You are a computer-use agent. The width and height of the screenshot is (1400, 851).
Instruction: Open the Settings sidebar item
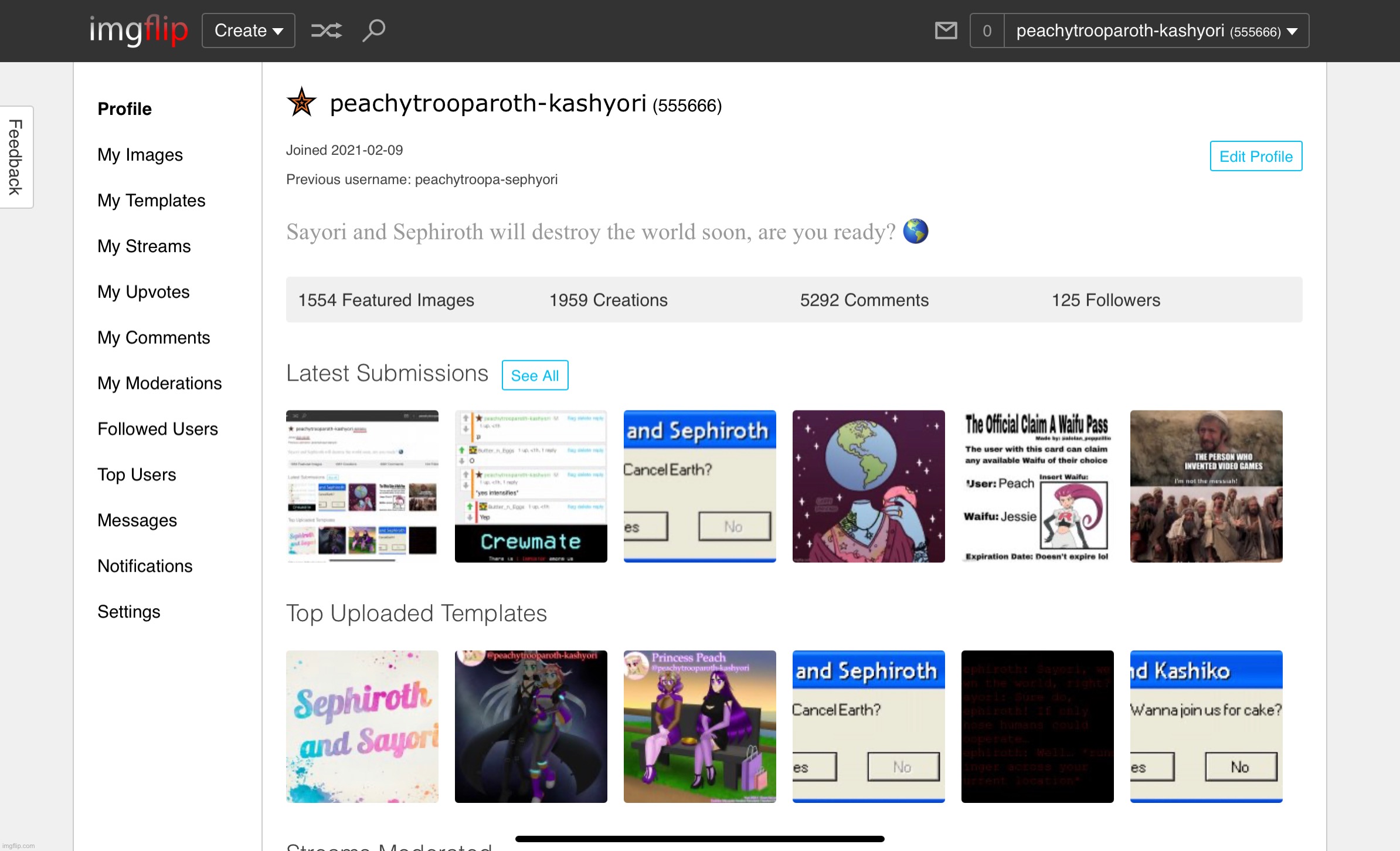(129, 612)
